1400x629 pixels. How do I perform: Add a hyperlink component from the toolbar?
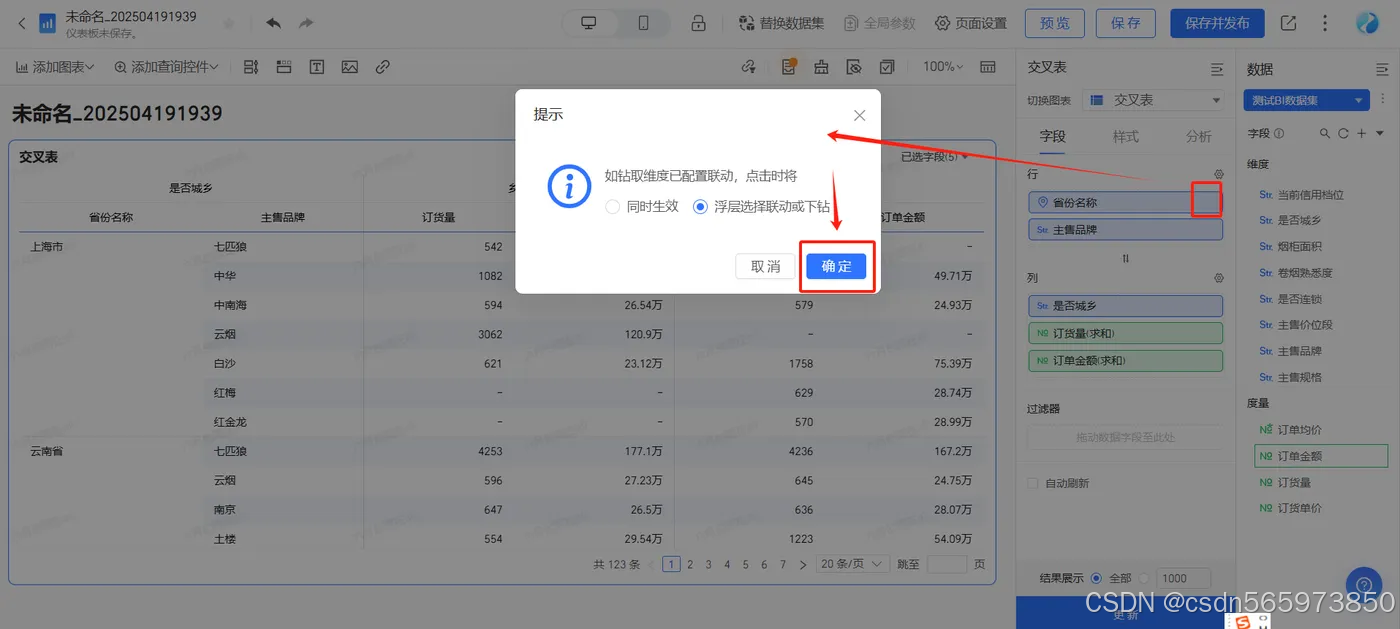382,66
